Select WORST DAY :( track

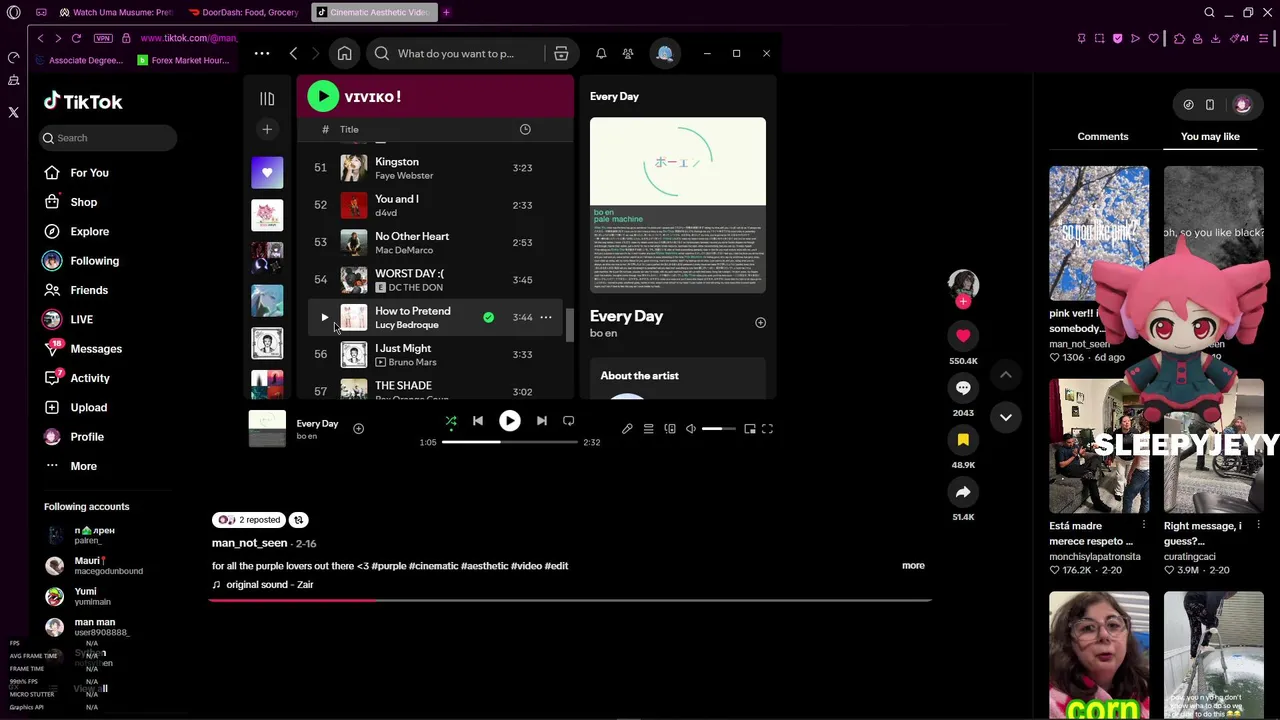click(x=435, y=280)
